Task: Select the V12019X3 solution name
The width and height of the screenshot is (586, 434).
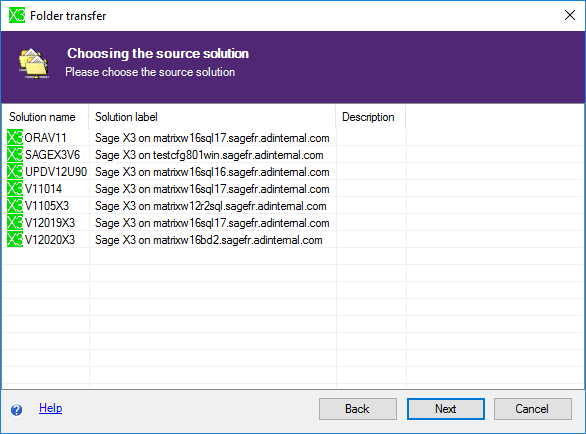Action: (50, 222)
